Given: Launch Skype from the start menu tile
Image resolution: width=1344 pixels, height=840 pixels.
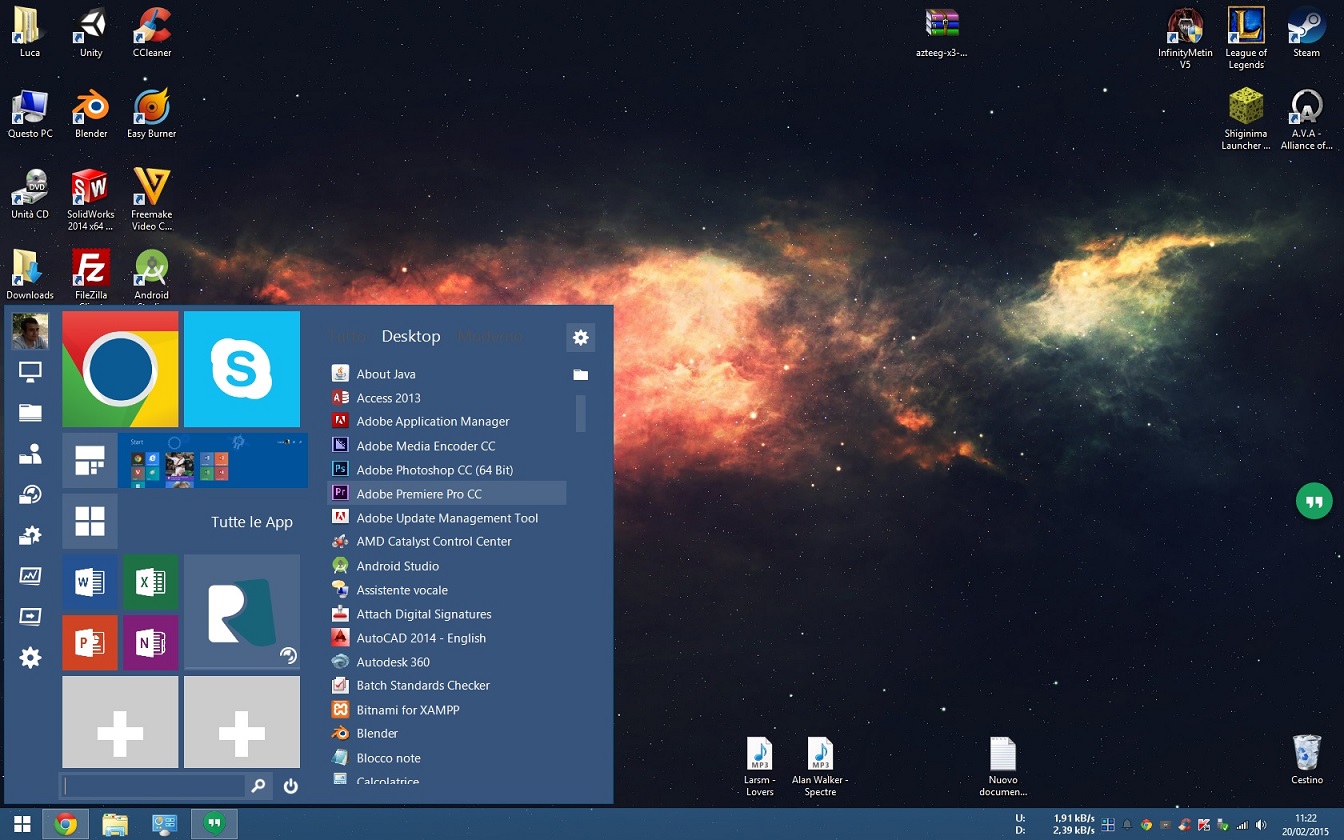Looking at the screenshot, I should click(x=242, y=369).
